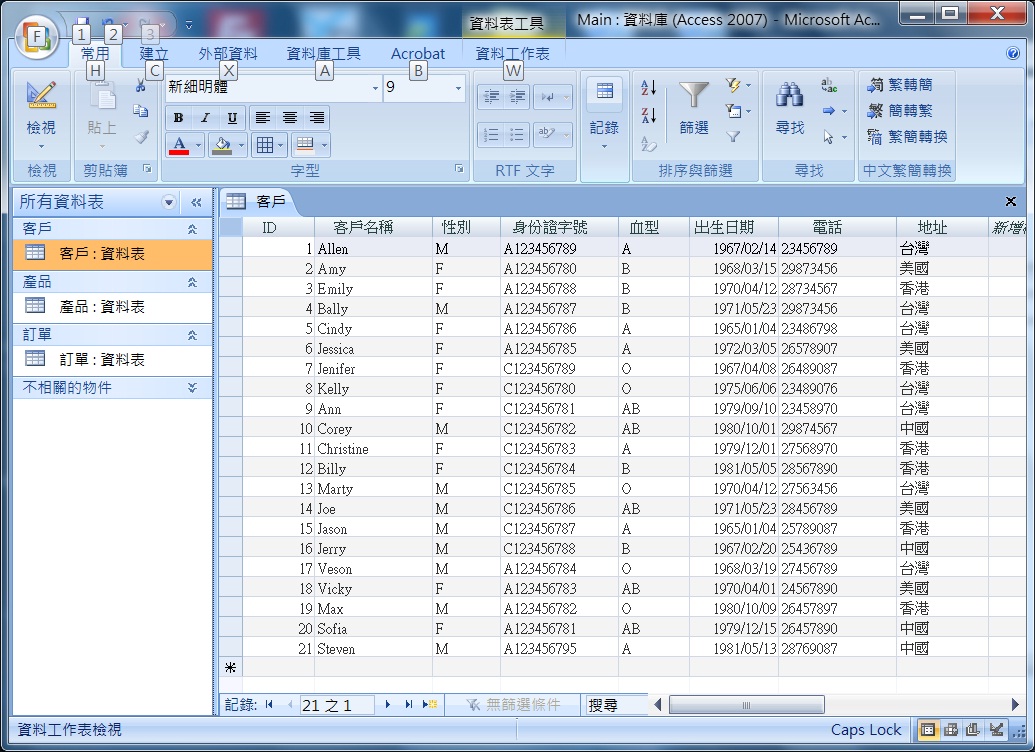The height and width of the screenshot is (752, 1035).
Task: Switch to the Acrobat tab
Action: click(x=418, y=54)
